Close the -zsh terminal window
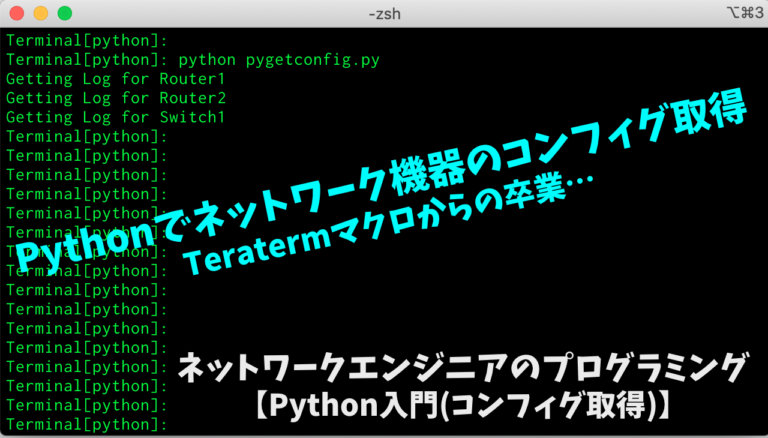Screen dimensions: 768x438 (x=17, y=13)
